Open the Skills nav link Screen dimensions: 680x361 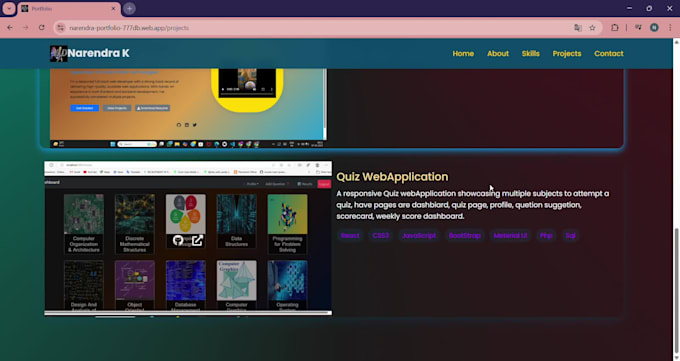[x=530, y=53]
